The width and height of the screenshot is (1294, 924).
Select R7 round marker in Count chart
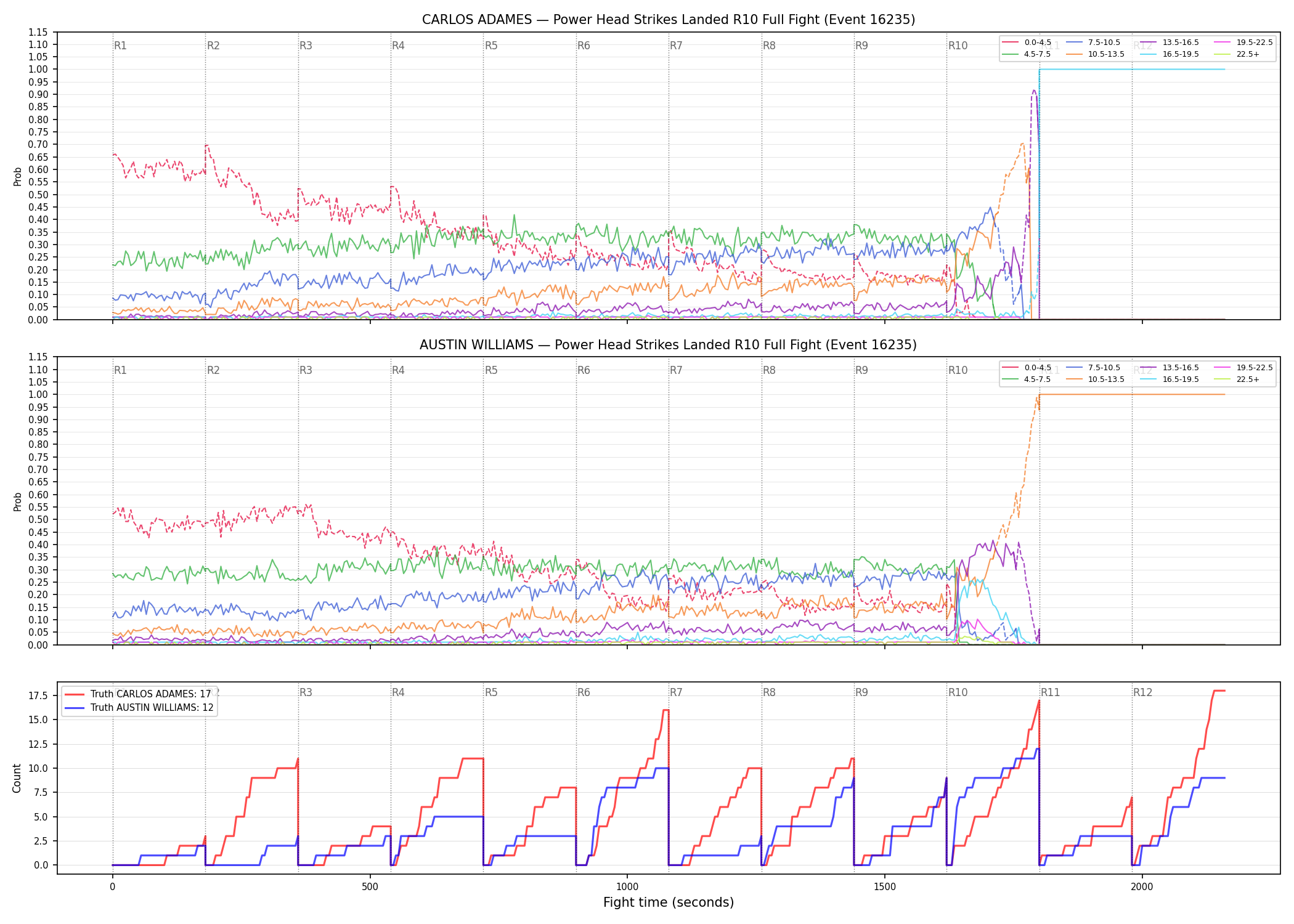coord(676,692)
